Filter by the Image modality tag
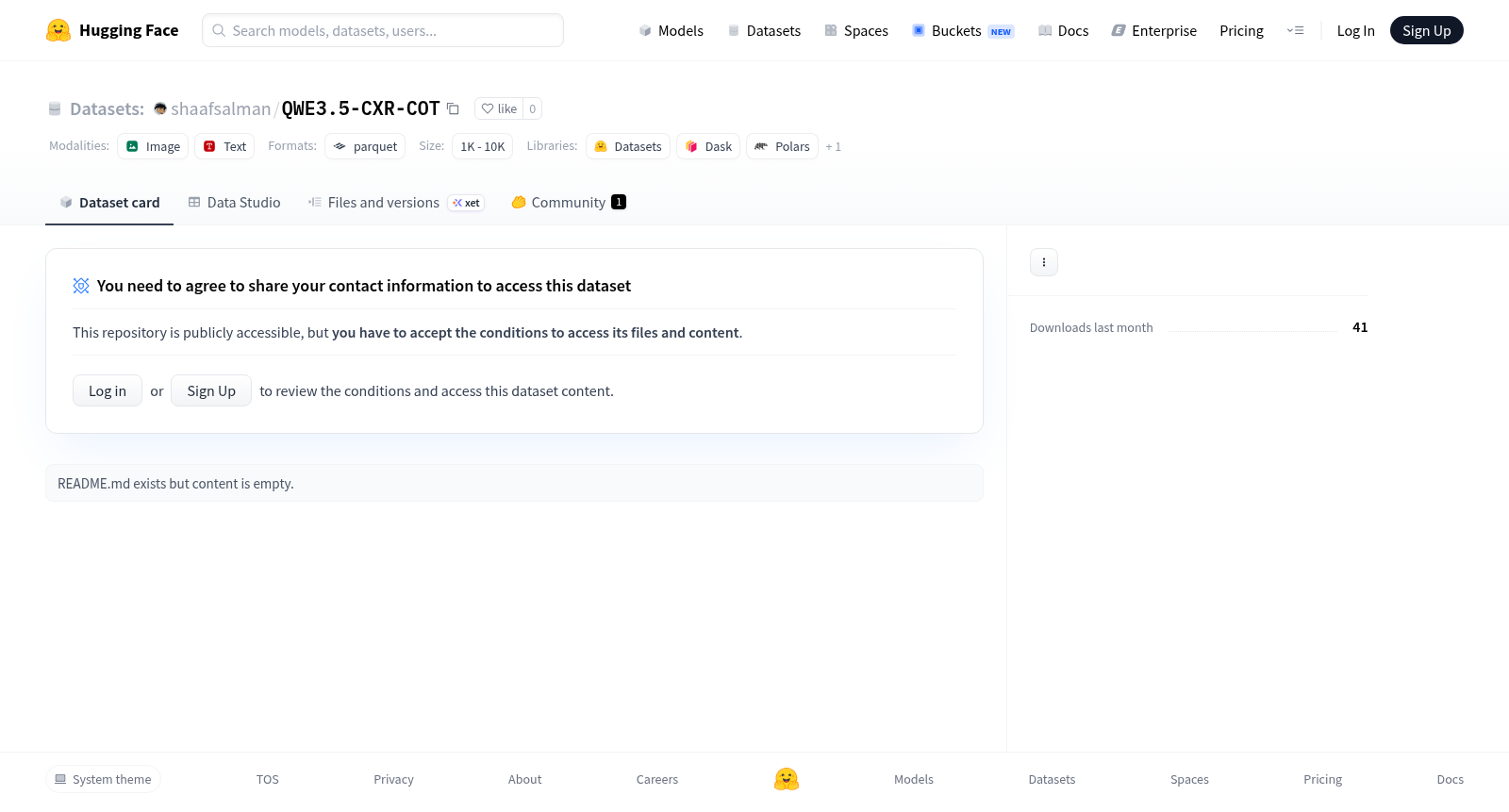1509x812 pixels. coord(153,146)
